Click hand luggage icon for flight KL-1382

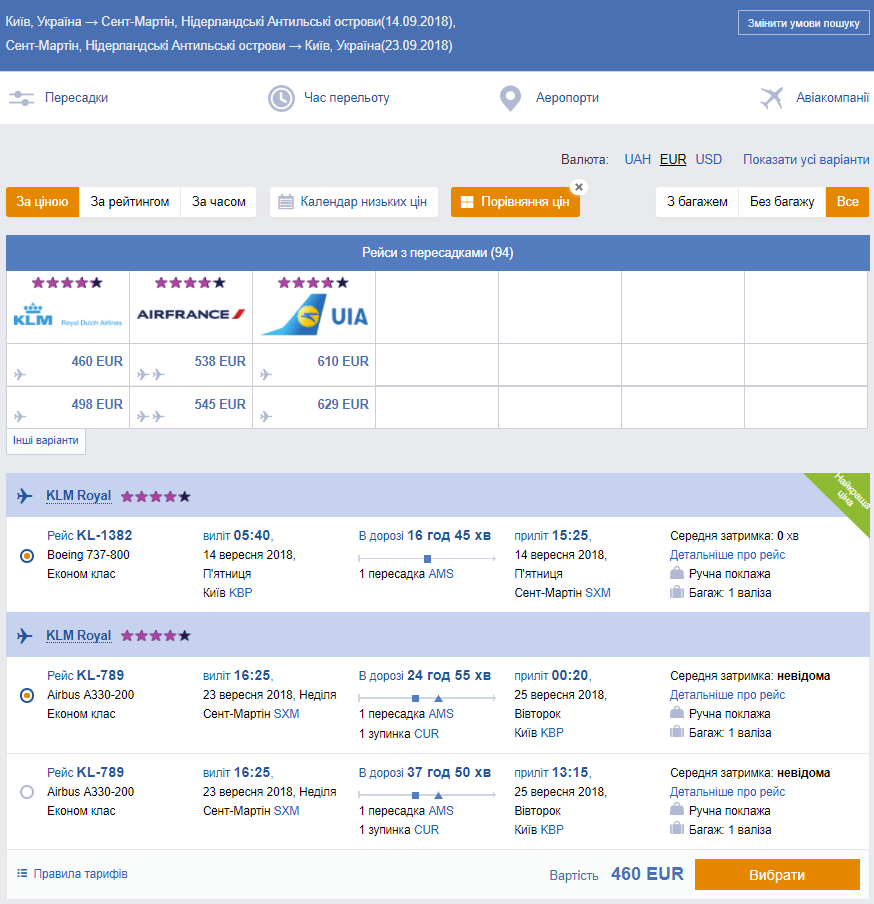pyautogui.click(x=677, y=573)
